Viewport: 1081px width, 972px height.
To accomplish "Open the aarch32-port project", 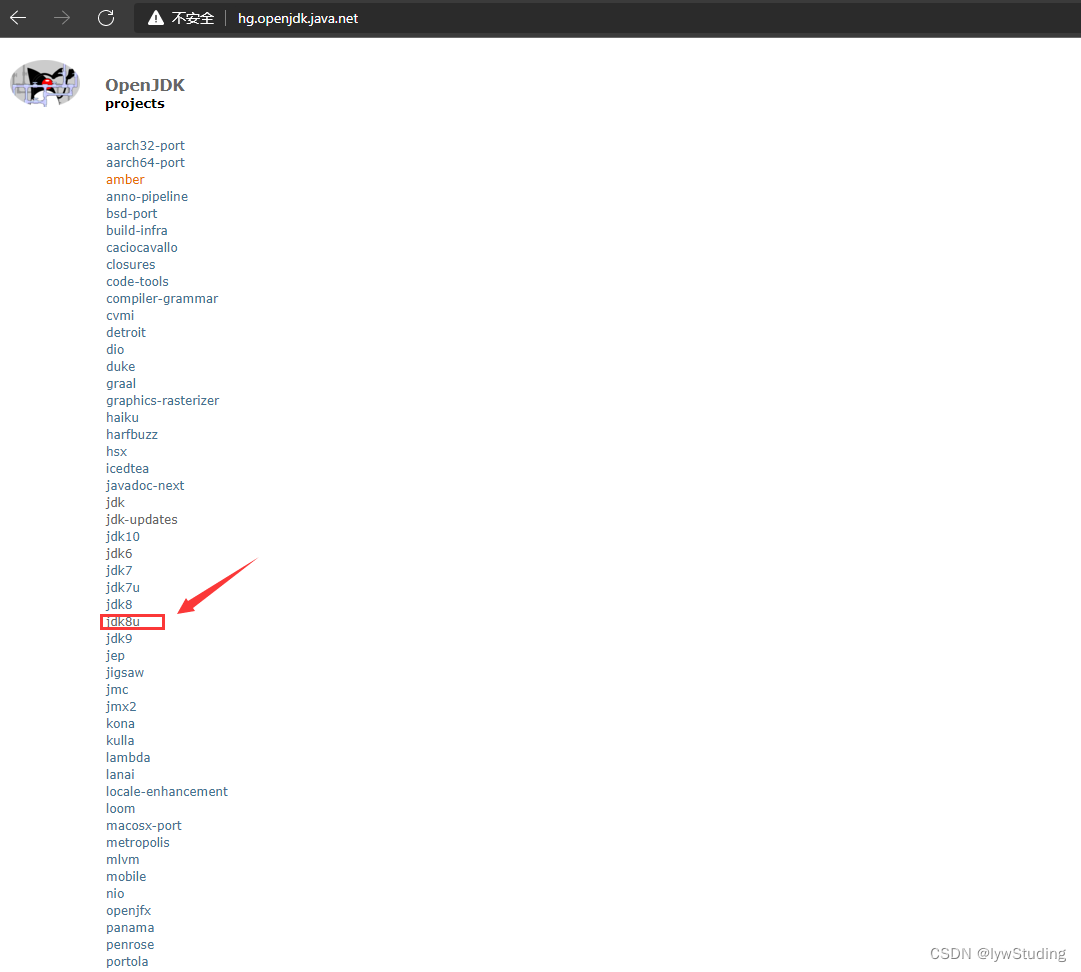I will pos(145,145).
